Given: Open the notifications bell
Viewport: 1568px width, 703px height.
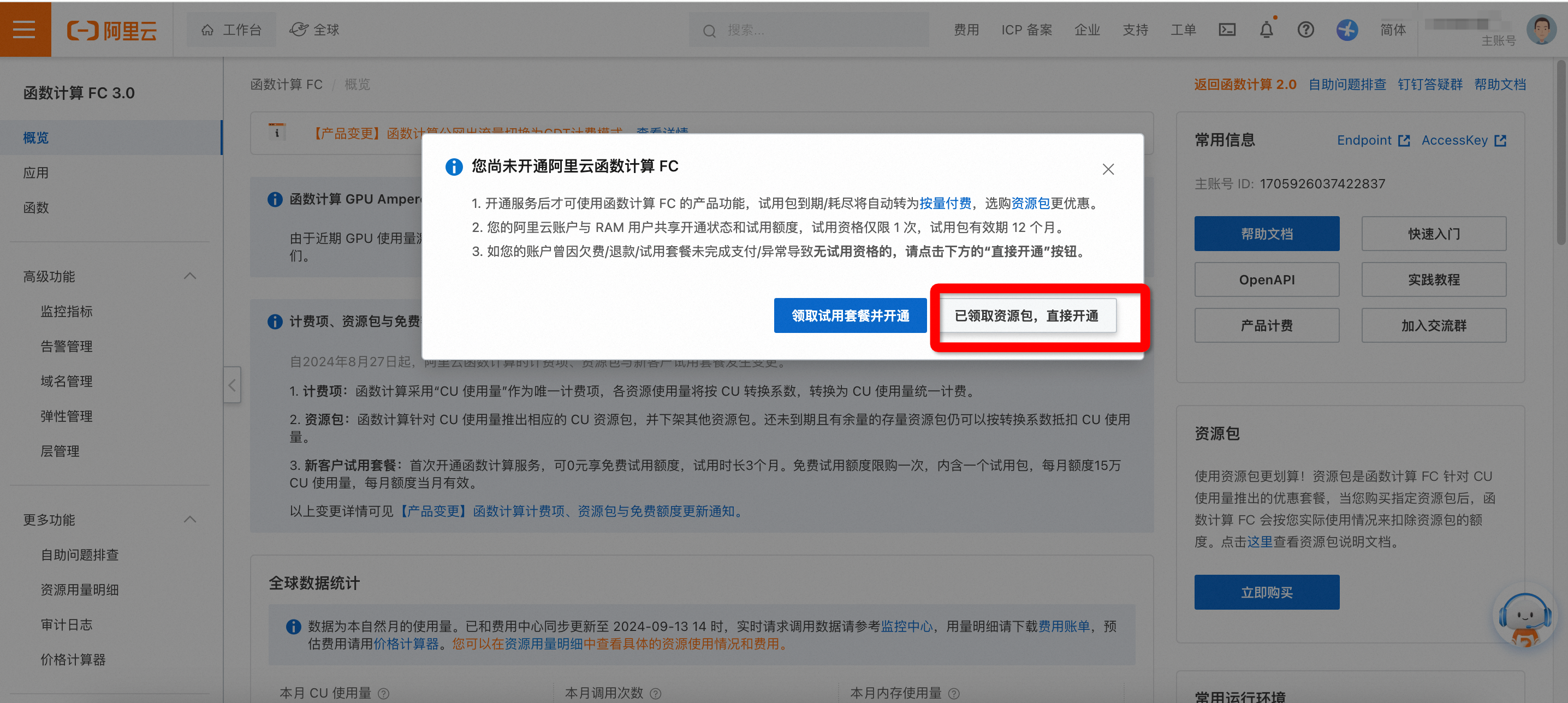Looking at the screenshot, I should 1266,30.
